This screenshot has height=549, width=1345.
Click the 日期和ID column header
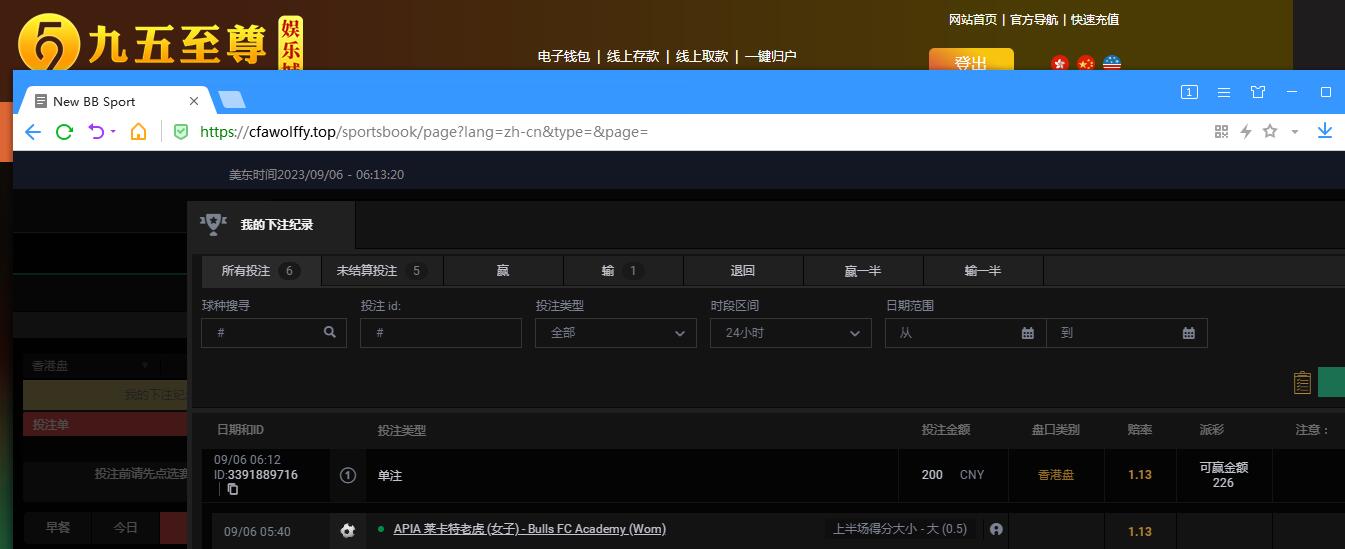pyautogui.click(x=240, y=430)
